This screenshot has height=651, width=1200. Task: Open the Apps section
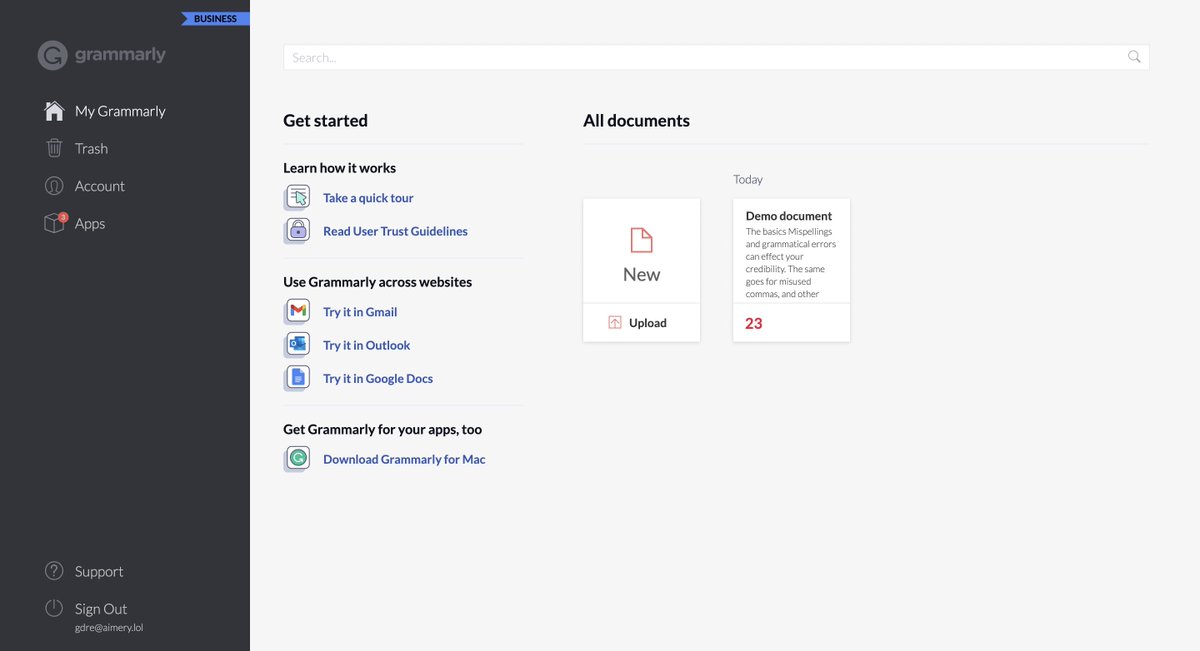(90, 224)
